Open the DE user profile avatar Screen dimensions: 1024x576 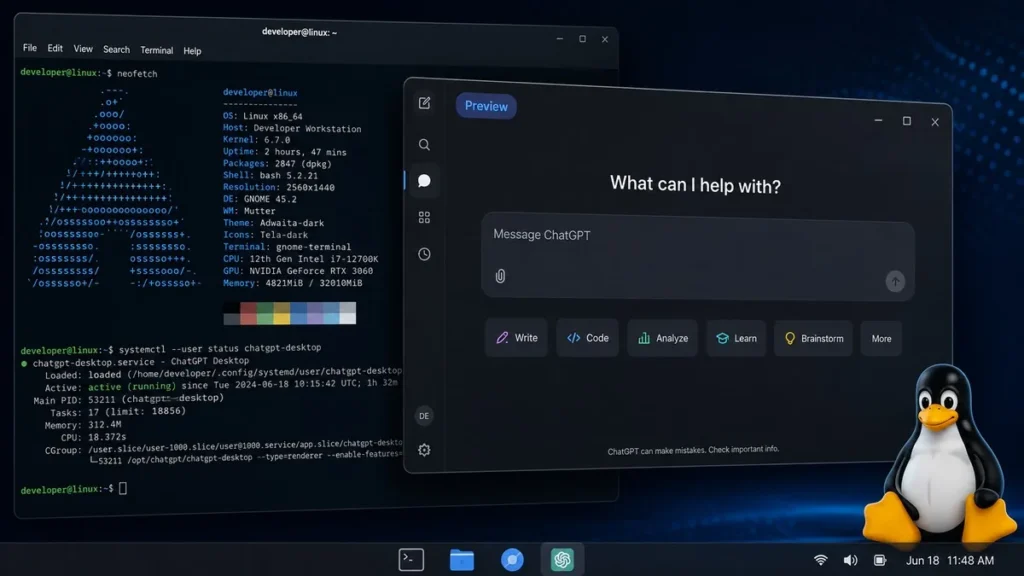point(424,416)
